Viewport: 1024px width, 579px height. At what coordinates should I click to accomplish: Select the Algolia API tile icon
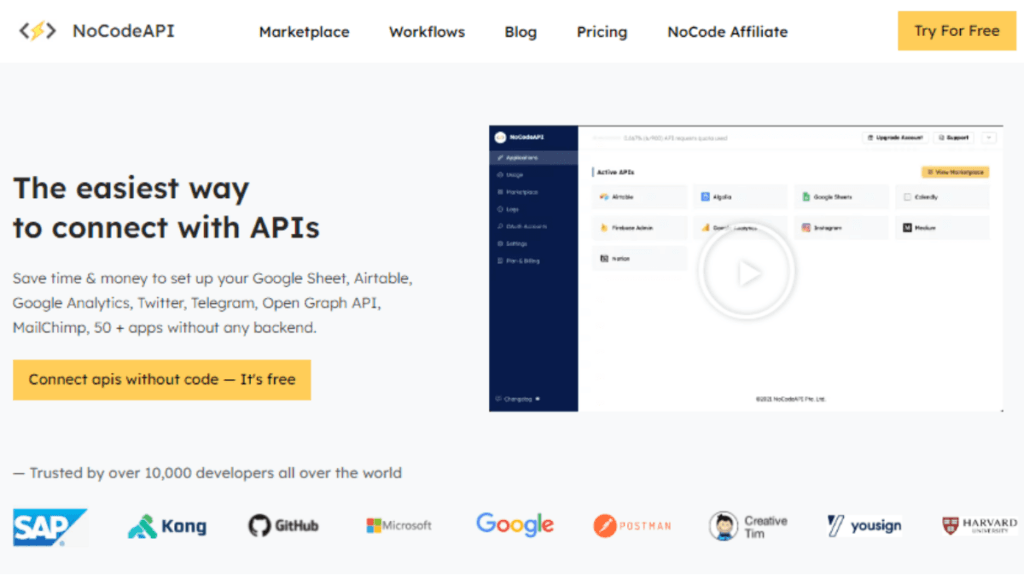coord(705,197)
